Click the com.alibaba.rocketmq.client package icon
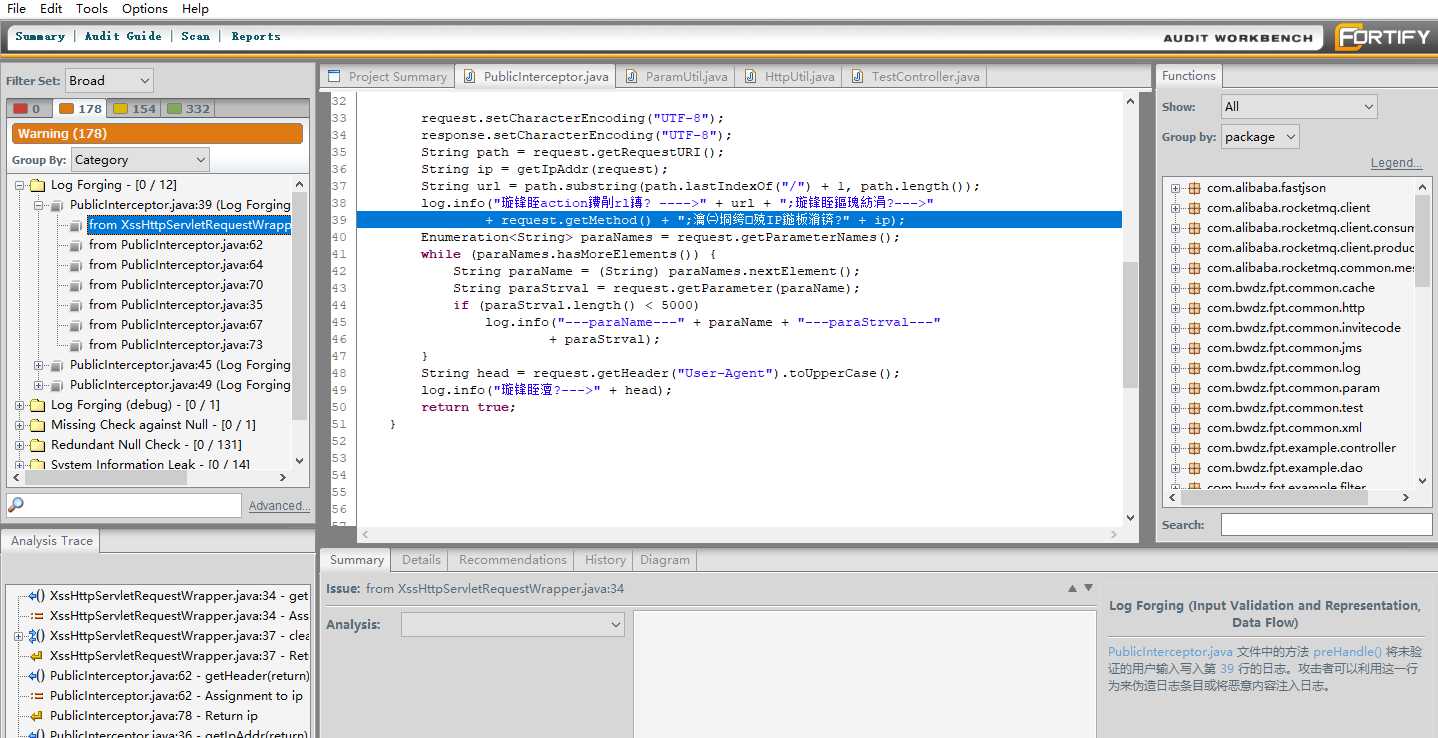The height and width of the screenshot is (738, 1438). coord(1194,208)
